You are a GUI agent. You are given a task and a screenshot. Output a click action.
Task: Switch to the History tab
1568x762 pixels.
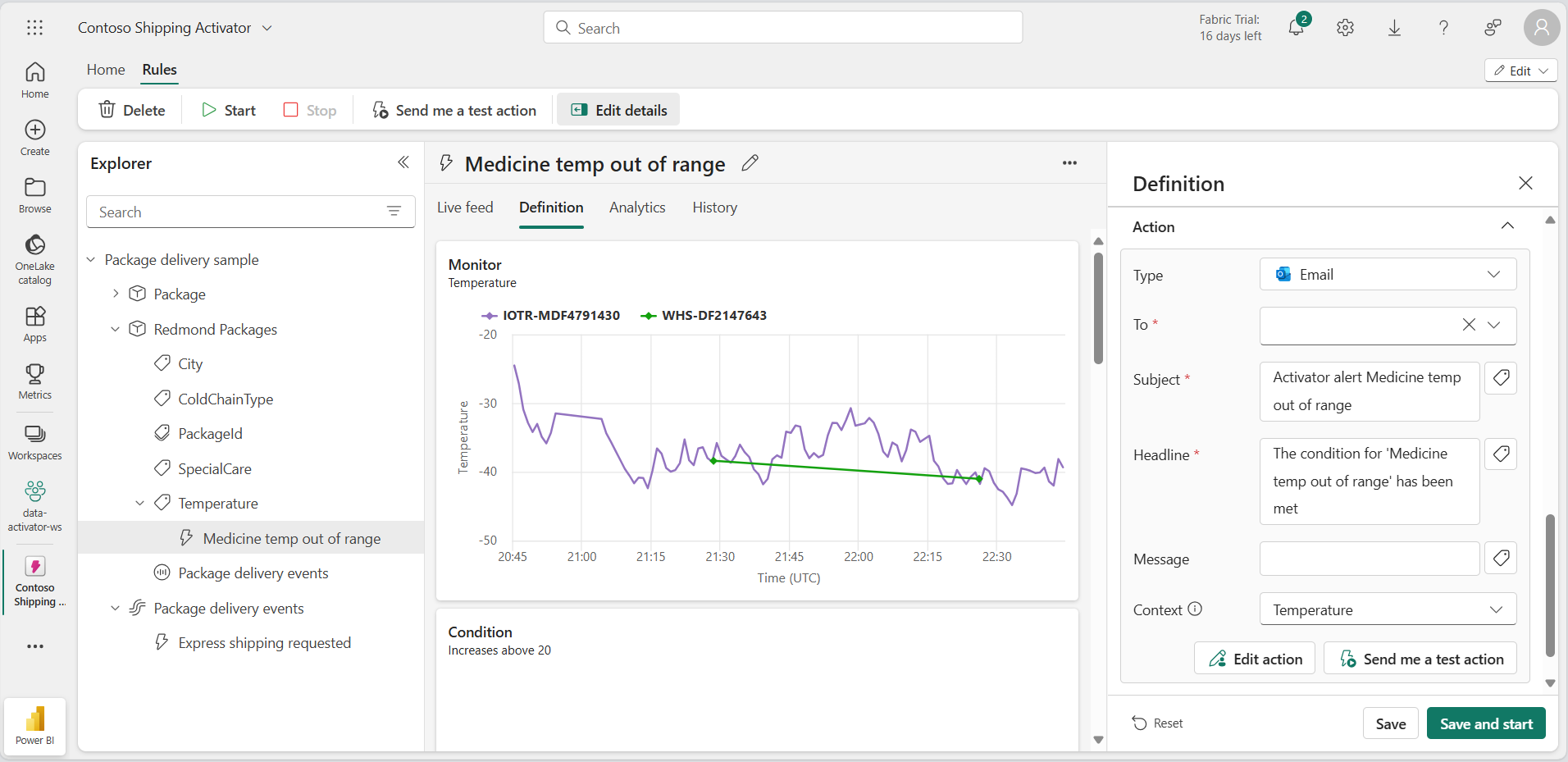coord(714,208)
